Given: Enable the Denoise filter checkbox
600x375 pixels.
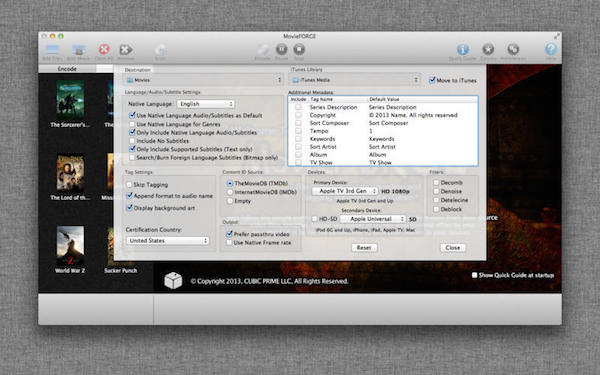Looking at the screenshot, I should (436, 191).
